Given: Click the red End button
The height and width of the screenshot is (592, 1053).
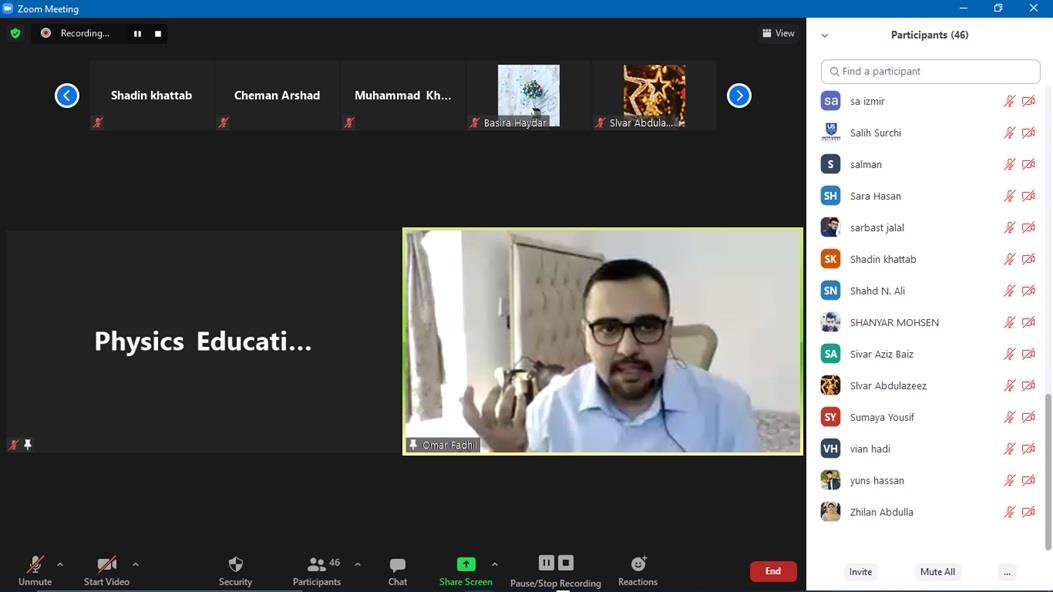Looking at the screenshot, I should [x=773, y=571].
